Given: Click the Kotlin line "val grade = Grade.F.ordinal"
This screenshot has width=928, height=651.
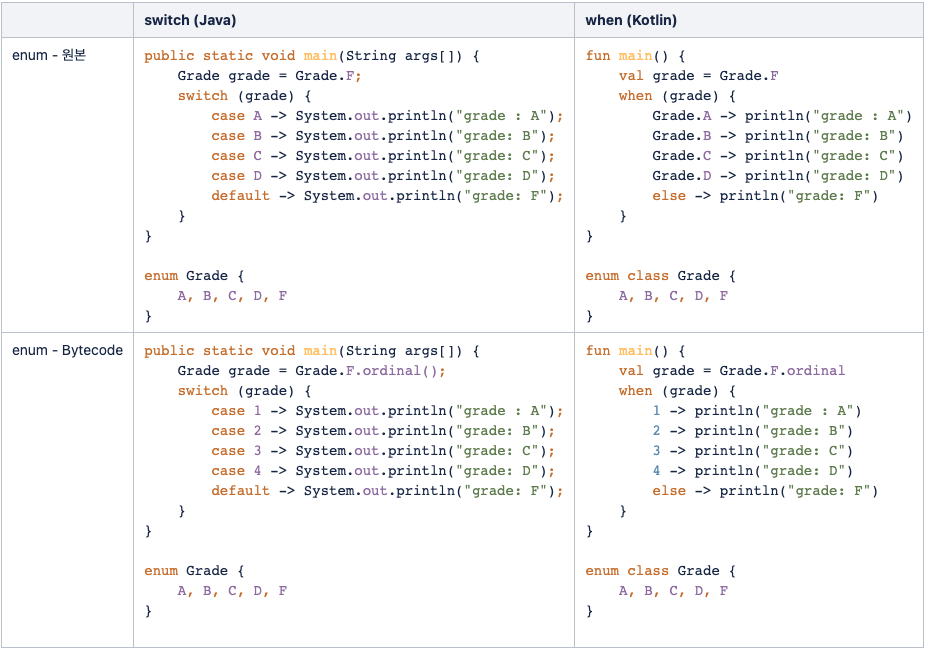Looking at the screenshot, I should (x=732, y=371).
